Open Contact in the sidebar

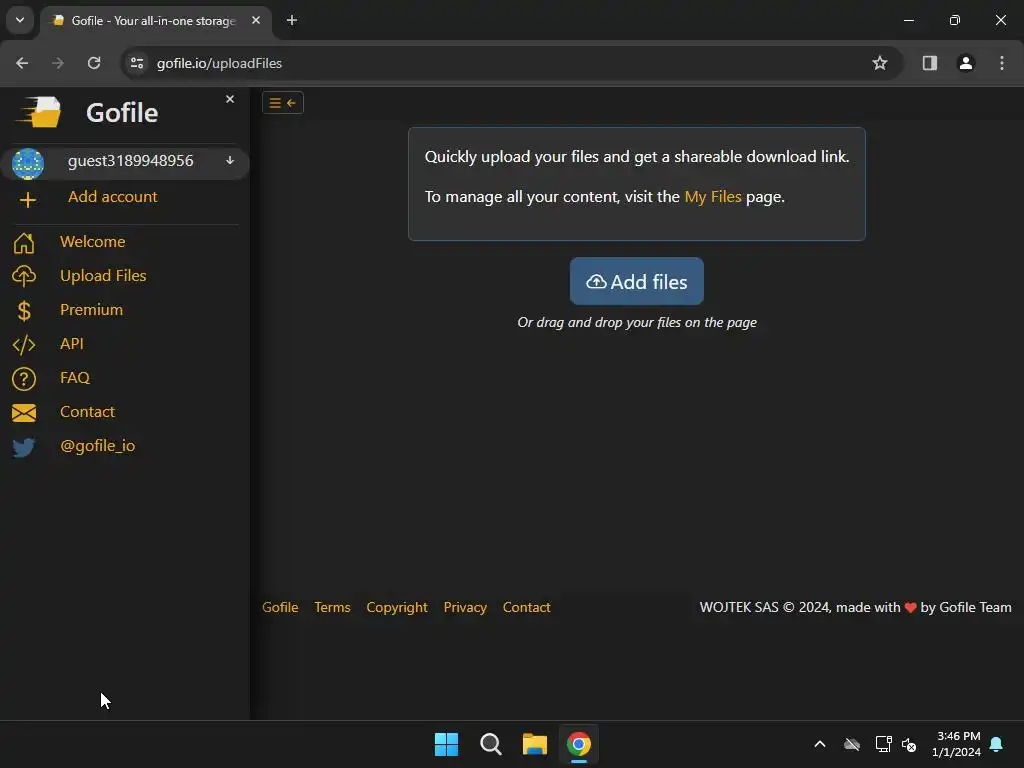88,411
